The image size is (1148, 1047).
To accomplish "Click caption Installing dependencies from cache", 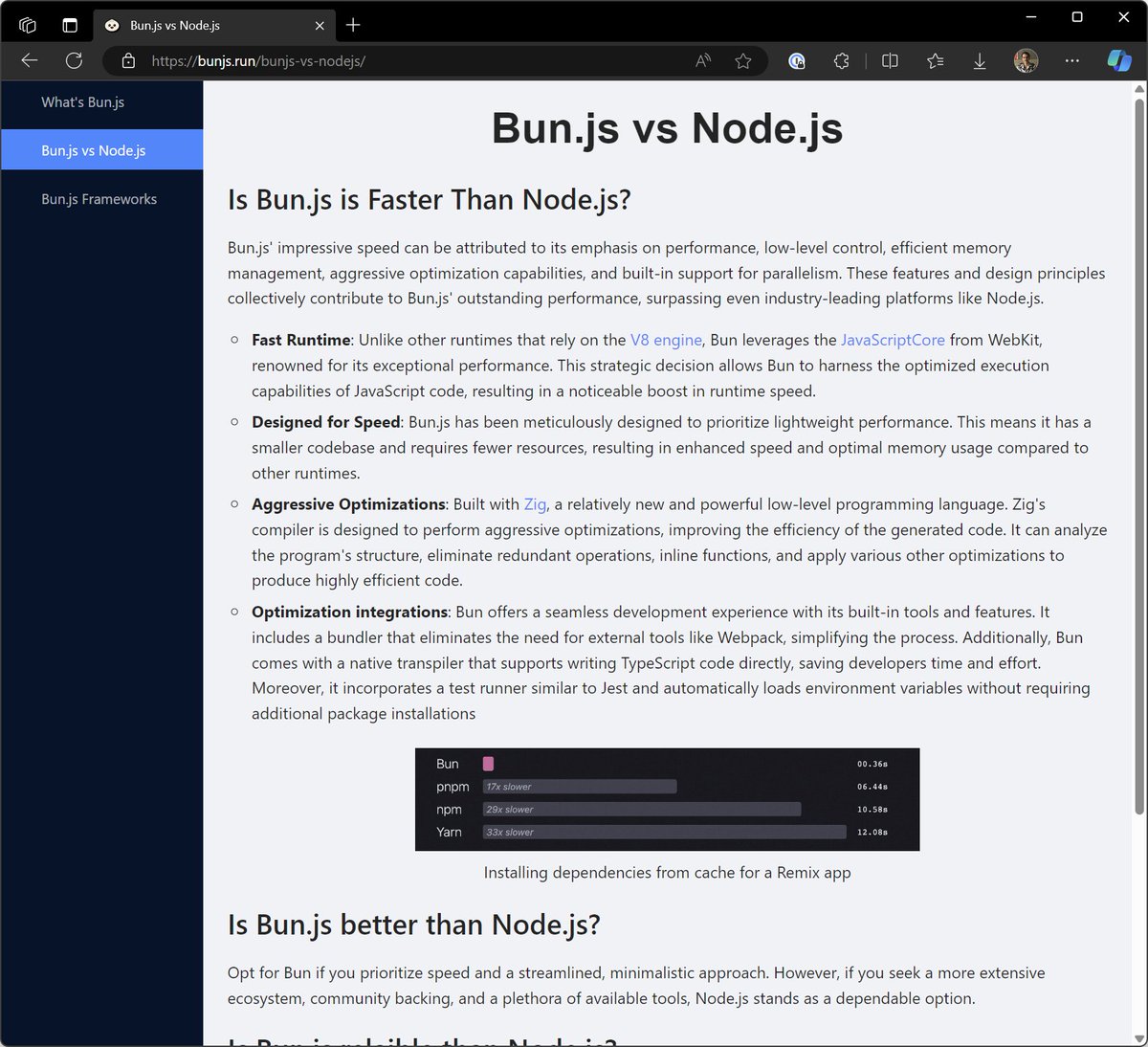I will click(x=667, y=873).
